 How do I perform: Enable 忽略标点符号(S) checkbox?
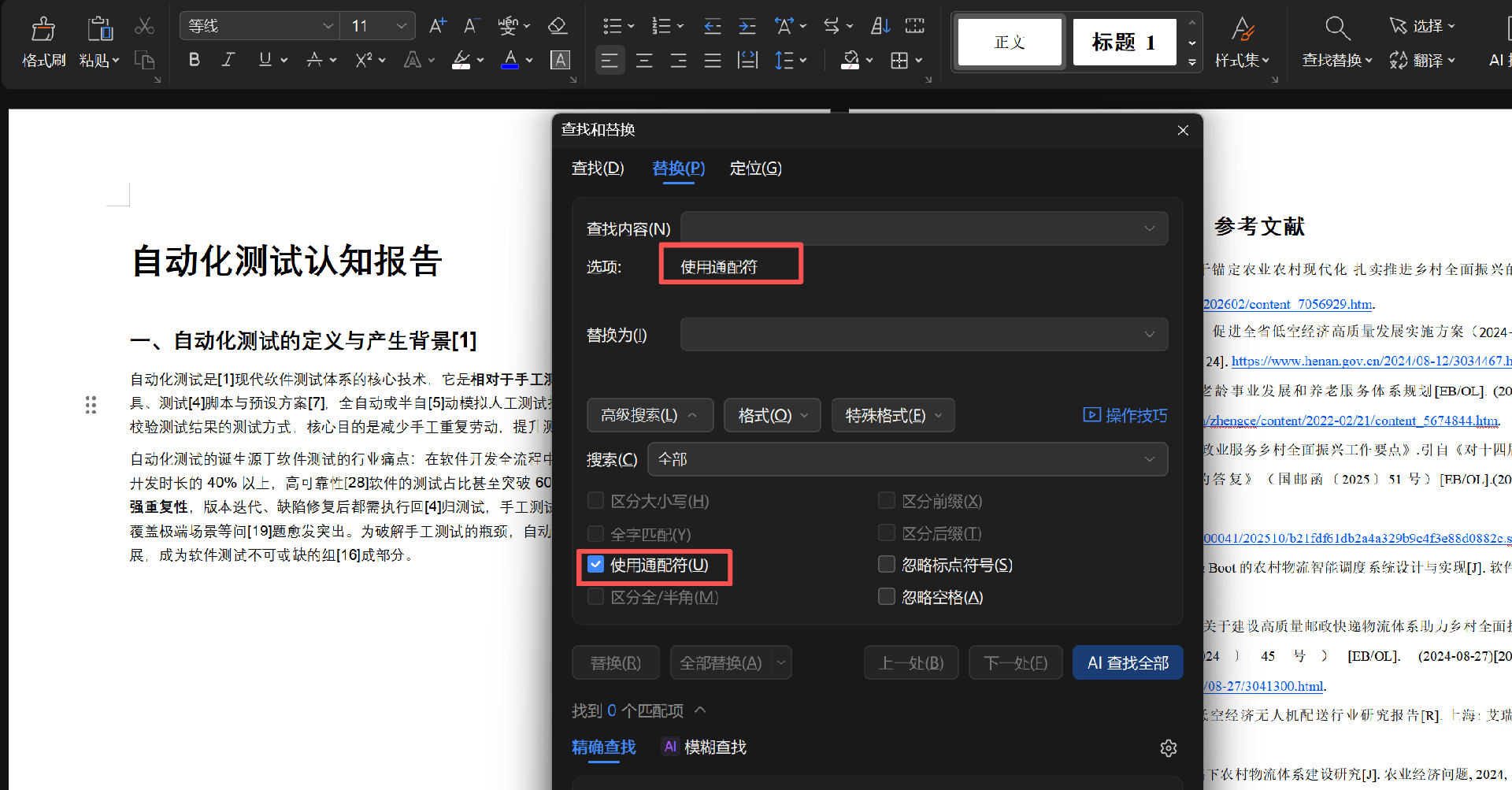click(x=887, y=565)
